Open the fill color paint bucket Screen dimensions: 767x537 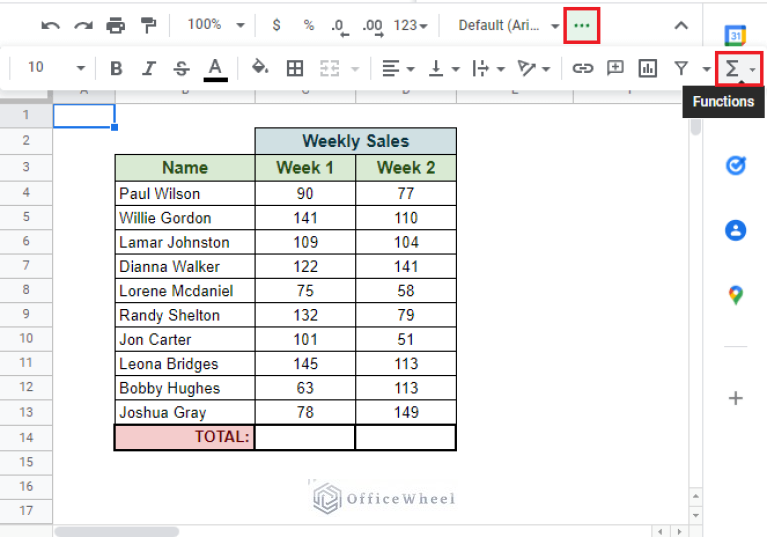click(x=260, y=68)
